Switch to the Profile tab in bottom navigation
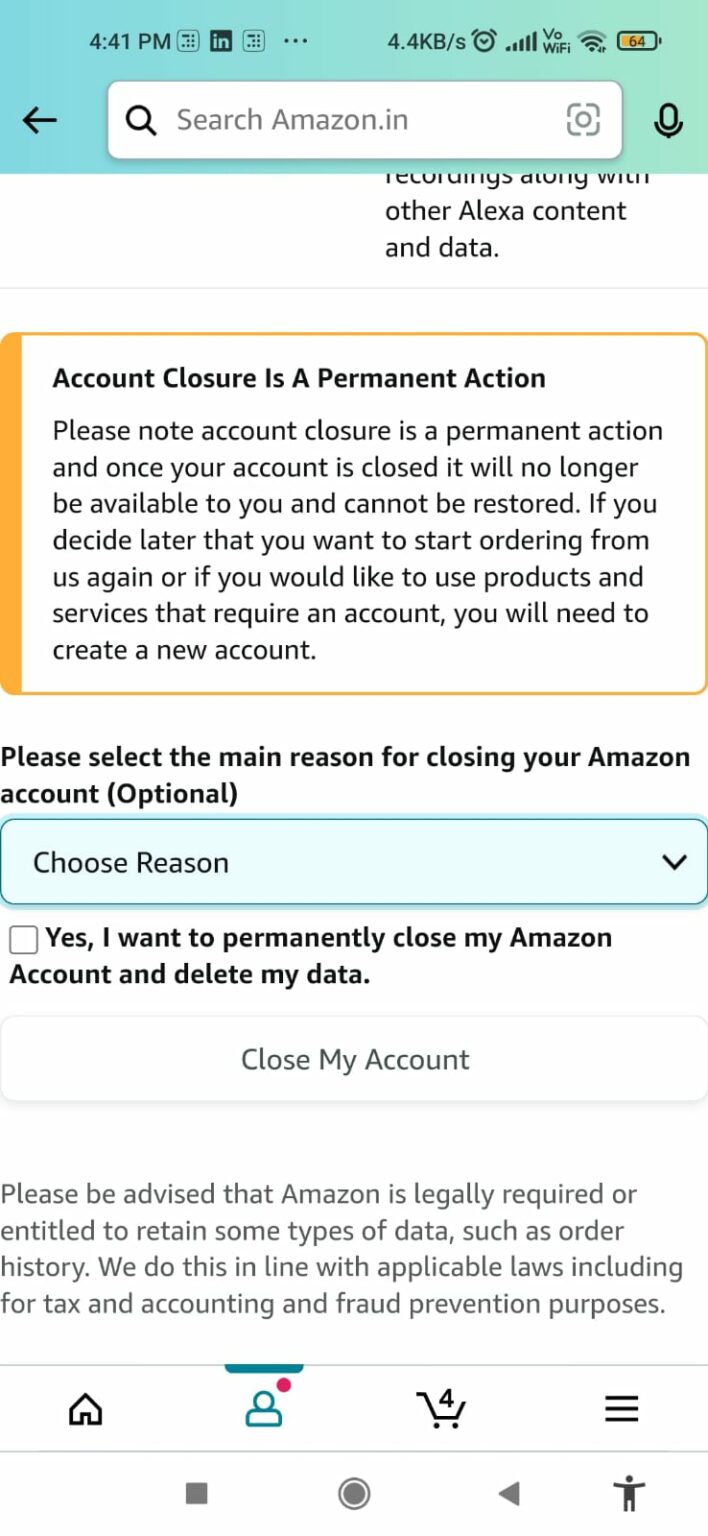The height and width of the screenshot is (1536, 708). pos(263,1410)
